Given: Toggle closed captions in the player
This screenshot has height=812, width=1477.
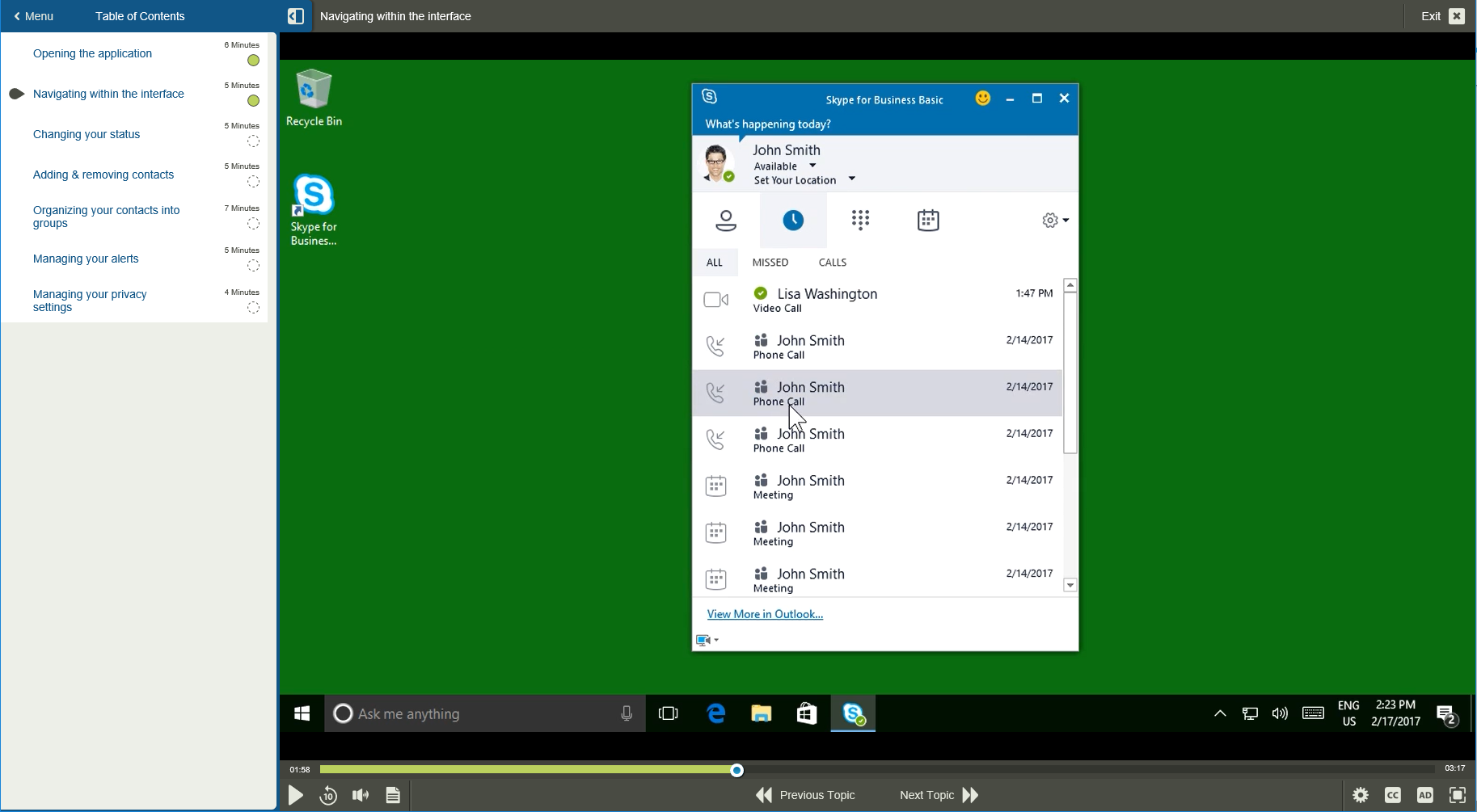Looking at the screenshot, I should [1393, 795].
